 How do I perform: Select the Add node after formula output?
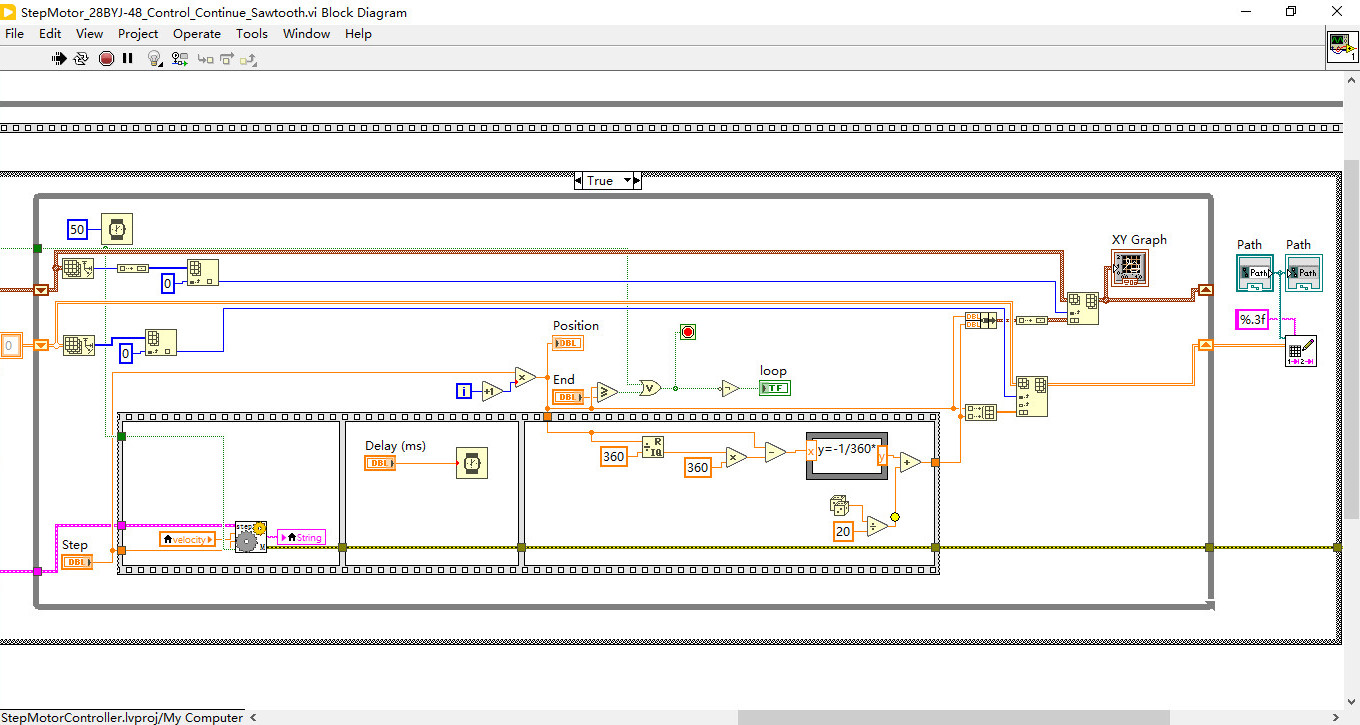(x=910, y=462)
